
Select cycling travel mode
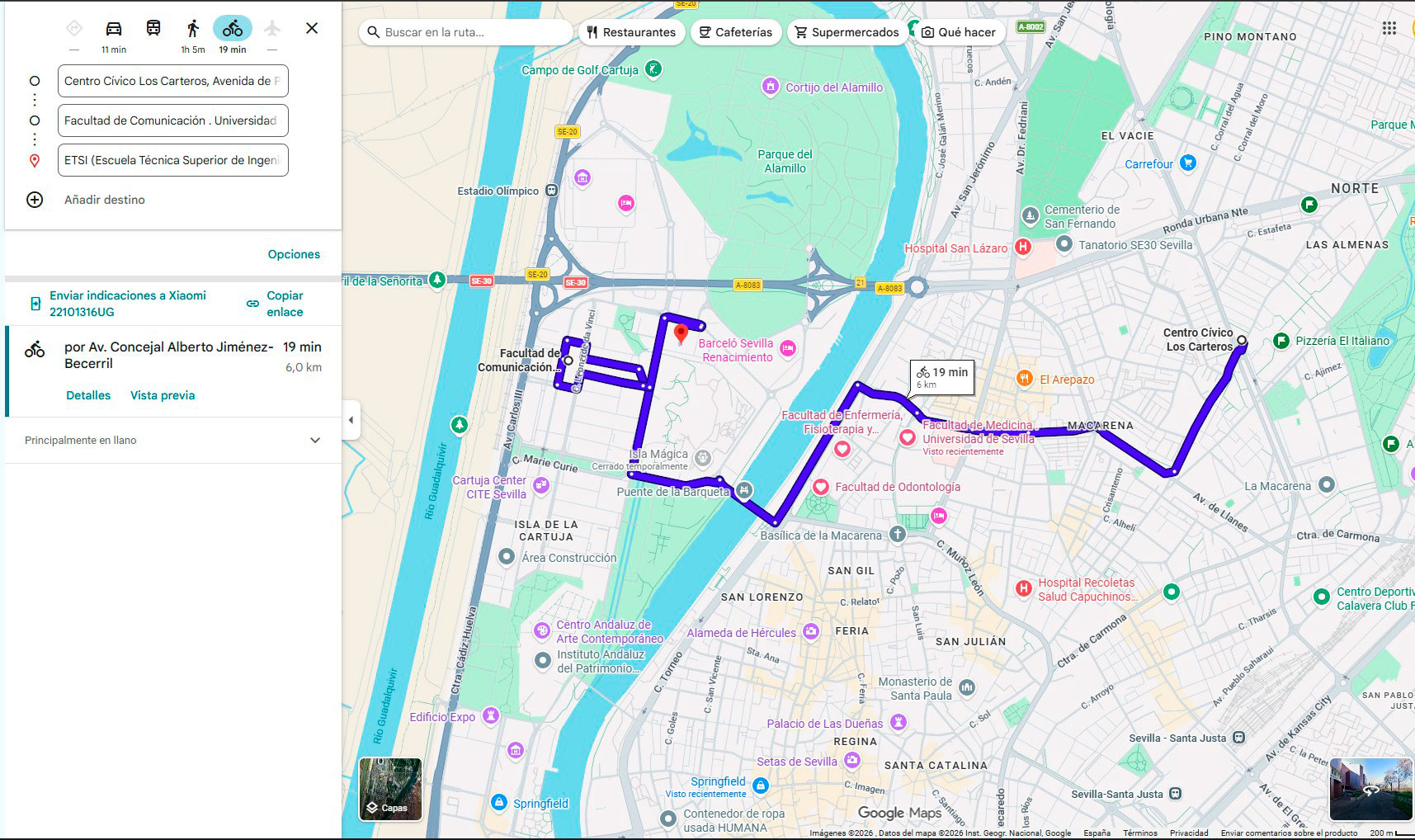point(233,28)
